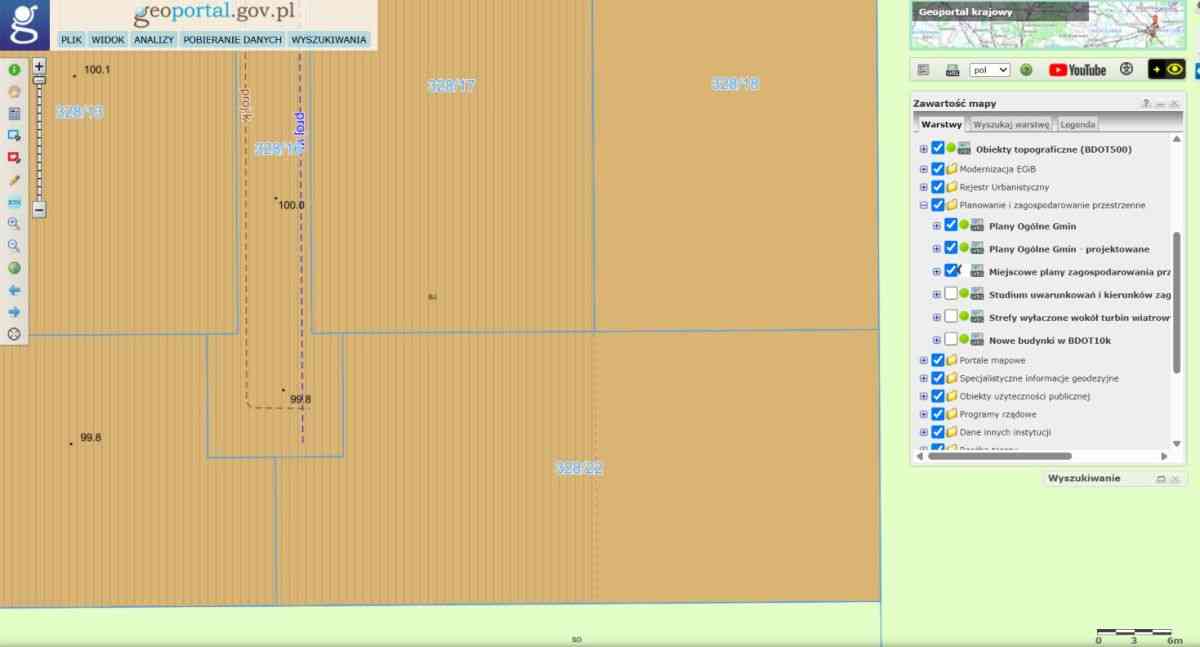This screenshot has width=1200, height=647.
Task: Open the YouTube channel link
Action: coord(1077,70)
